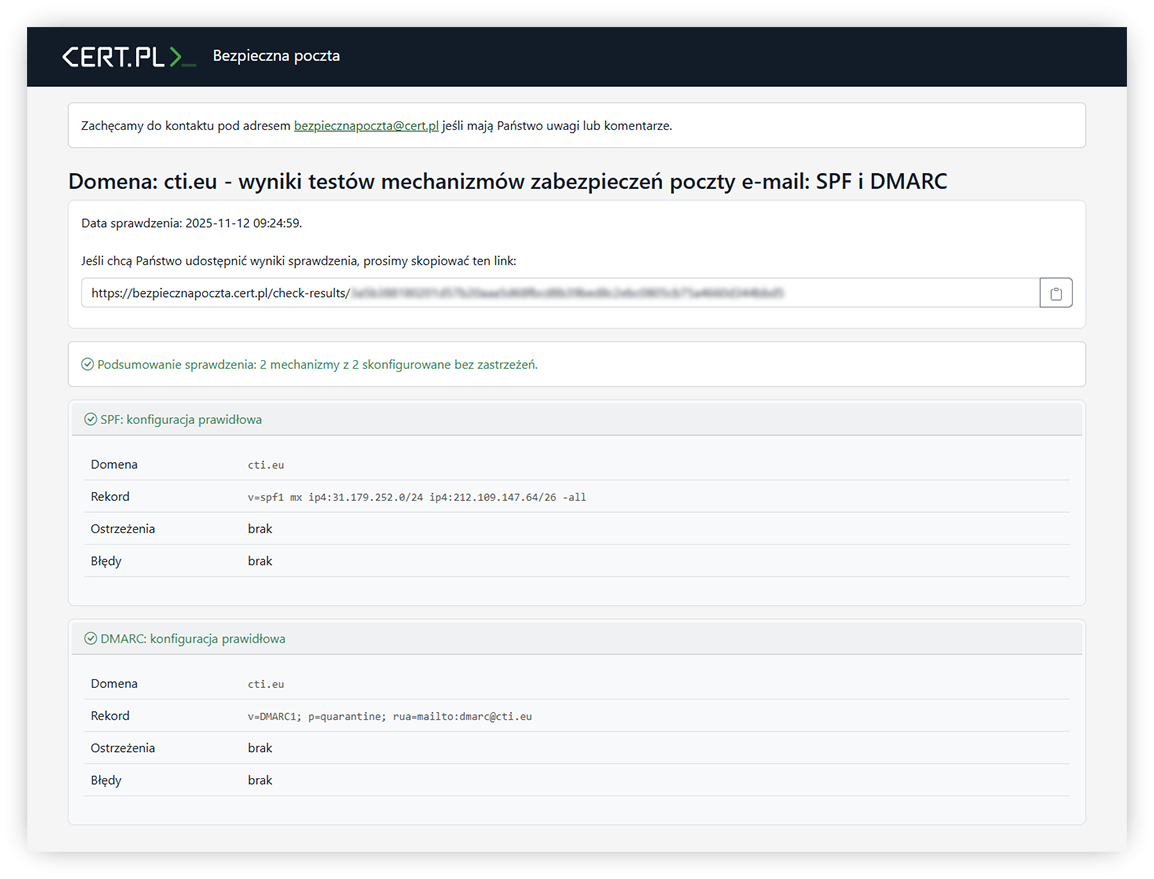Click the Rekord label in SPF table
Viewport: 1154px width, 879px height.
(x=110, y=497)
